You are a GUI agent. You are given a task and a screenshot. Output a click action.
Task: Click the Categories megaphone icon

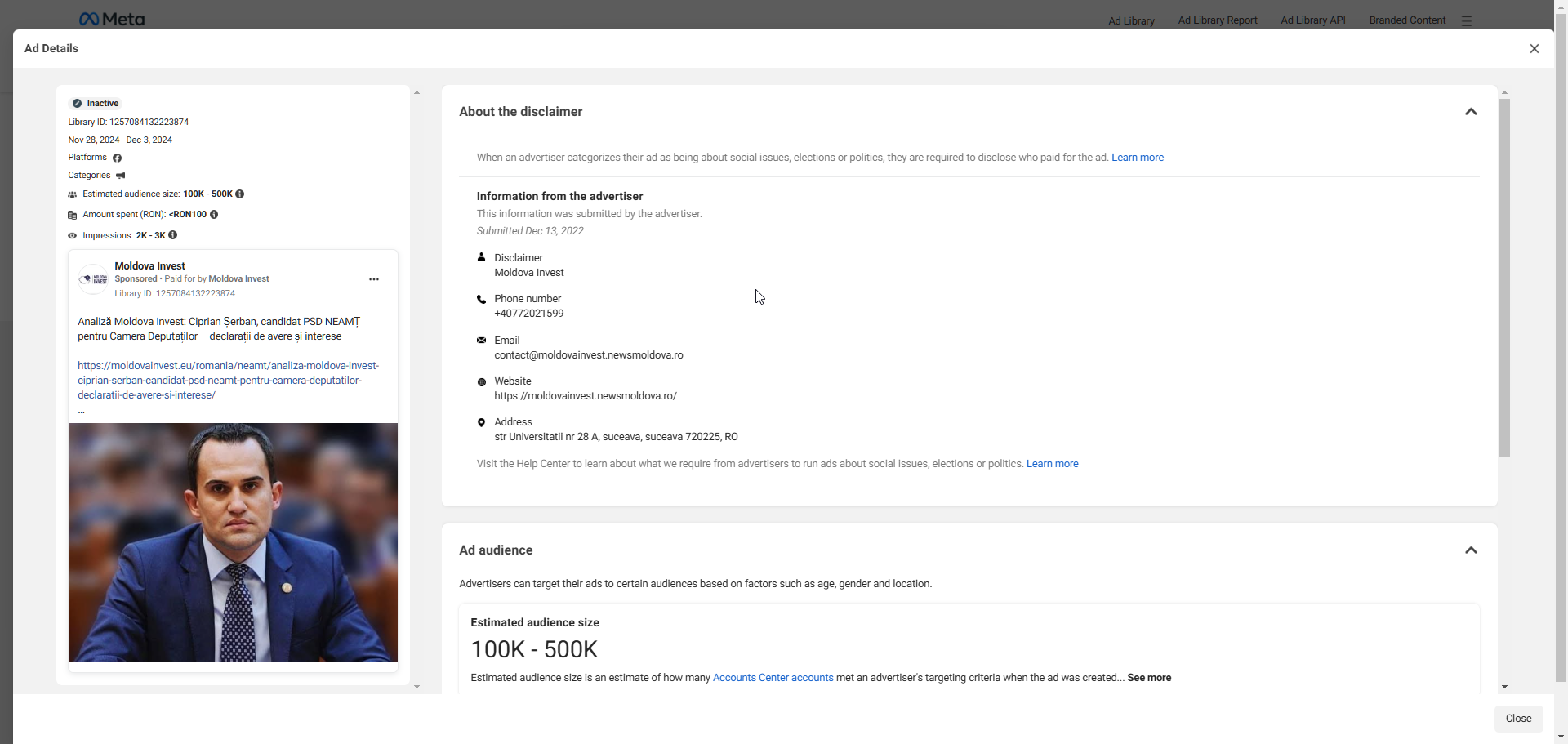(x=121, y=176)
